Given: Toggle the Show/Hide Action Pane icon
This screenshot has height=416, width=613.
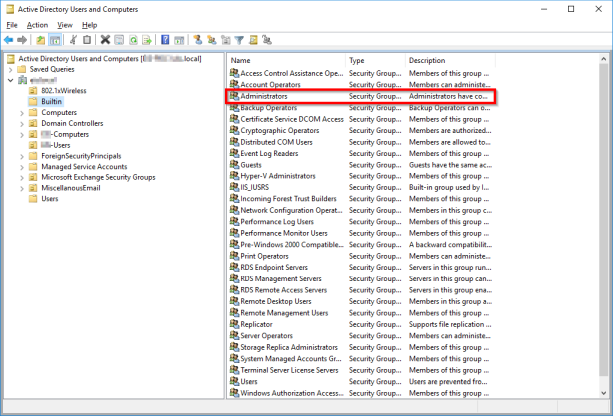Looking at the screenshot, I should [x=179, y=40].
